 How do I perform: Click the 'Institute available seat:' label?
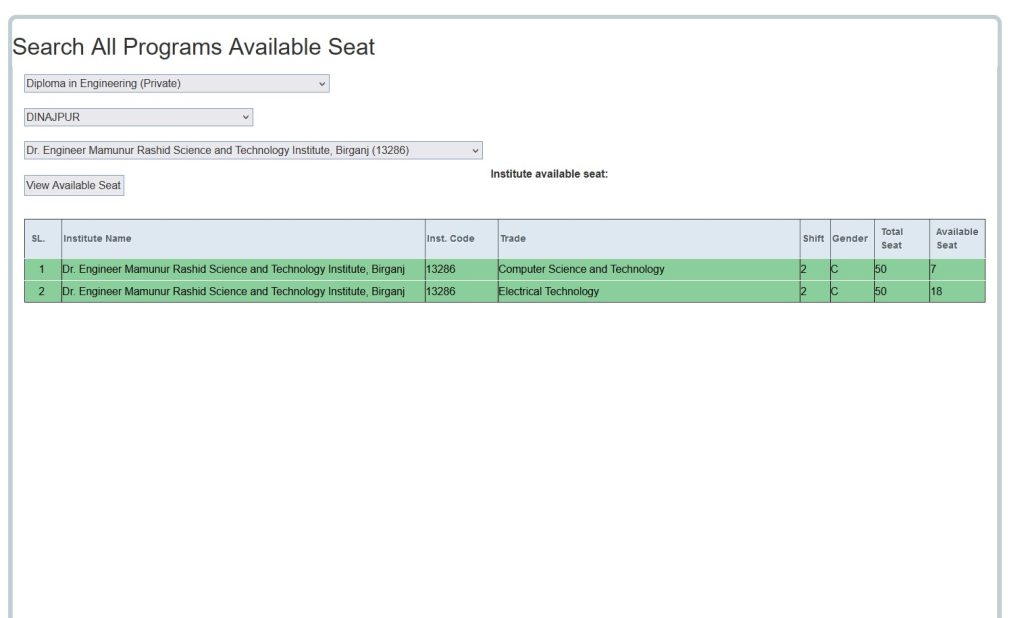click(549, 174)
